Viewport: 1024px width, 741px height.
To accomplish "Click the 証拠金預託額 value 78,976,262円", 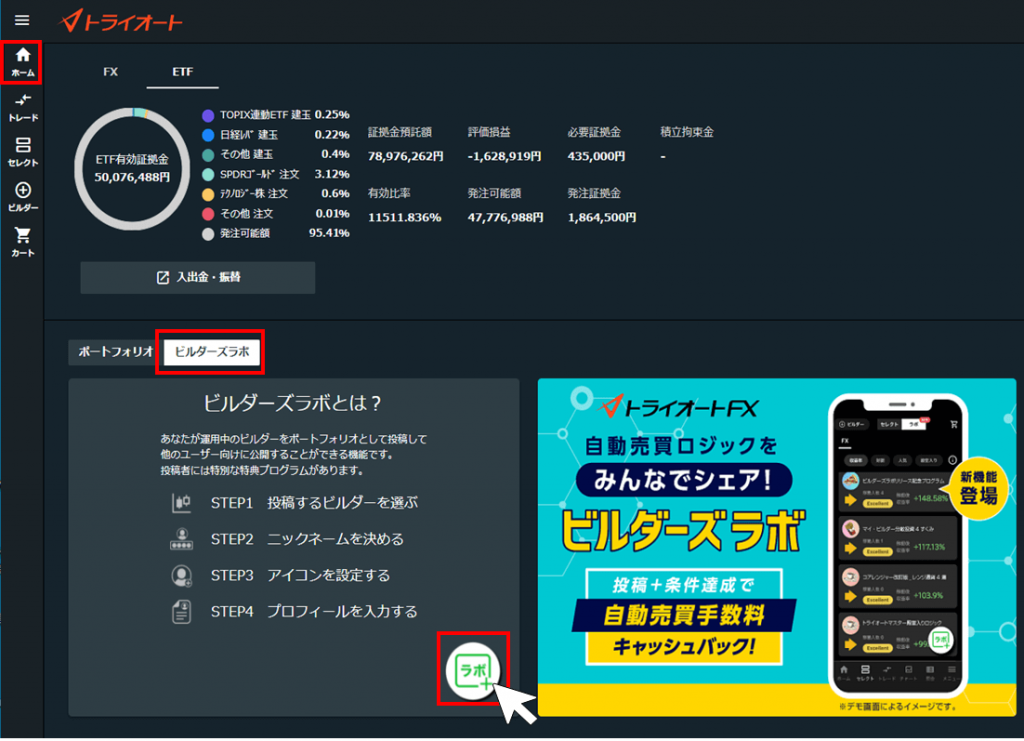I will pos(406,157).
